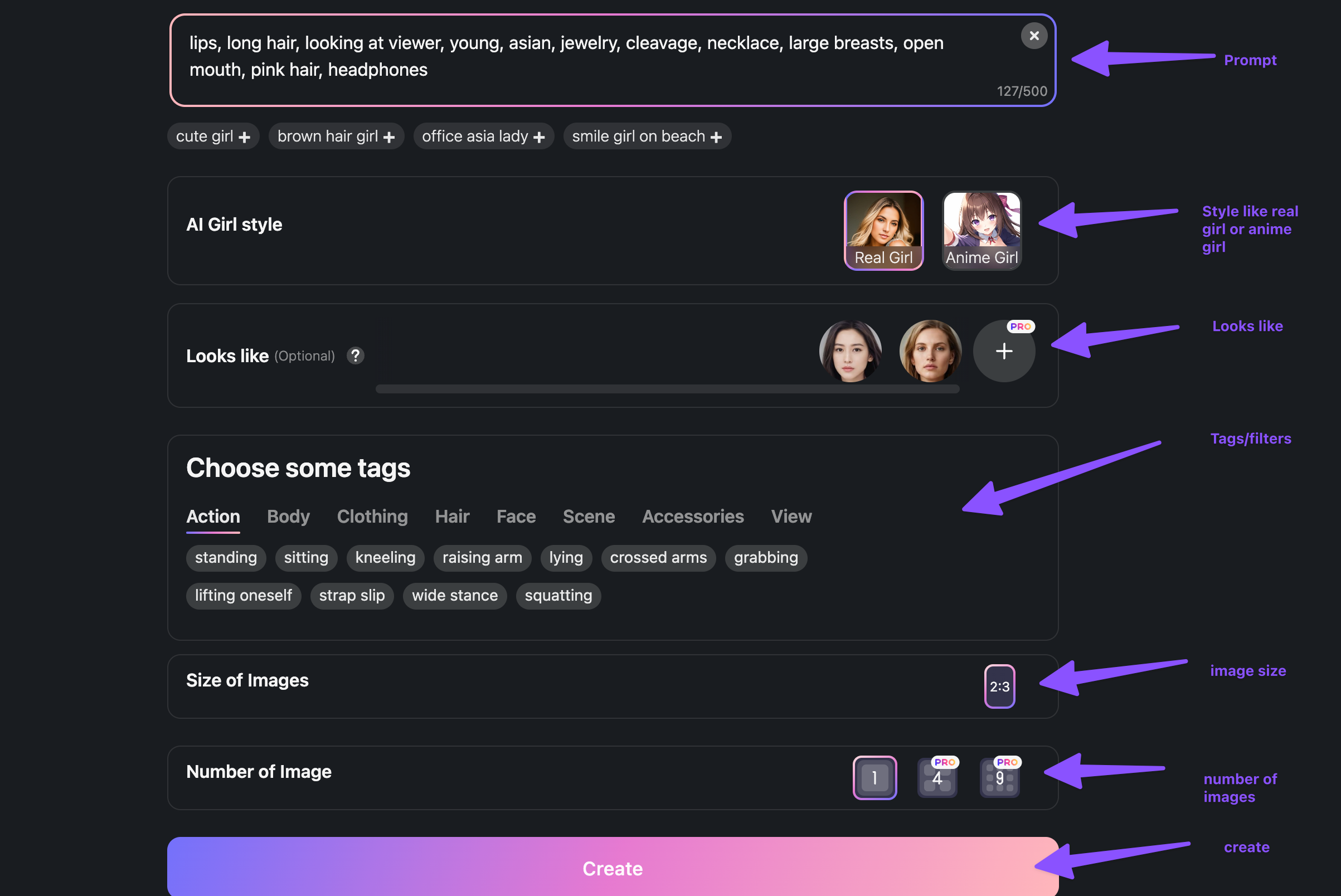Select the 2:3 image size
This screenshot has width=1341, height=896.
(999, 686)
